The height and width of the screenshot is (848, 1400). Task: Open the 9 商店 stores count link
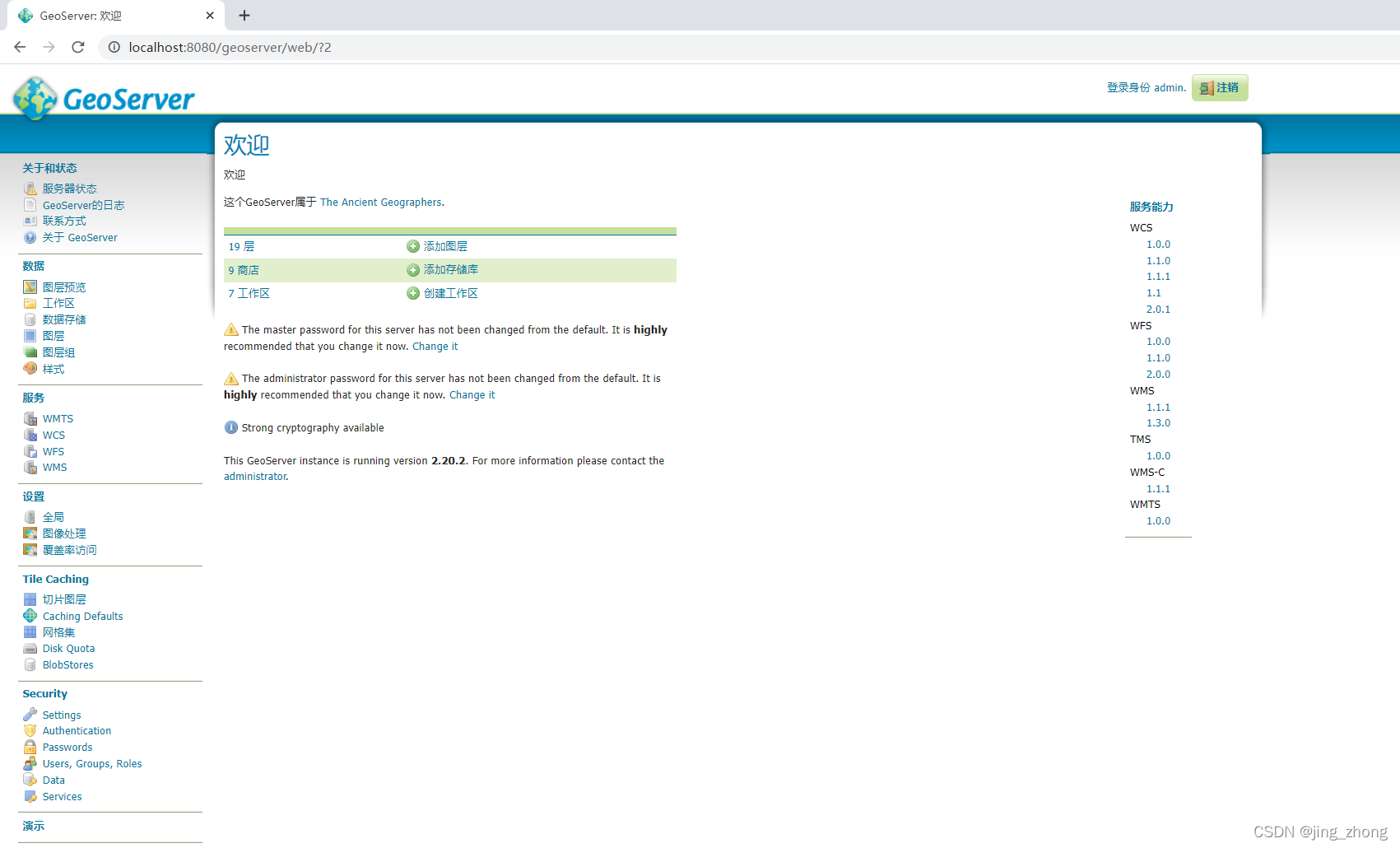click(x=244, y=270)
